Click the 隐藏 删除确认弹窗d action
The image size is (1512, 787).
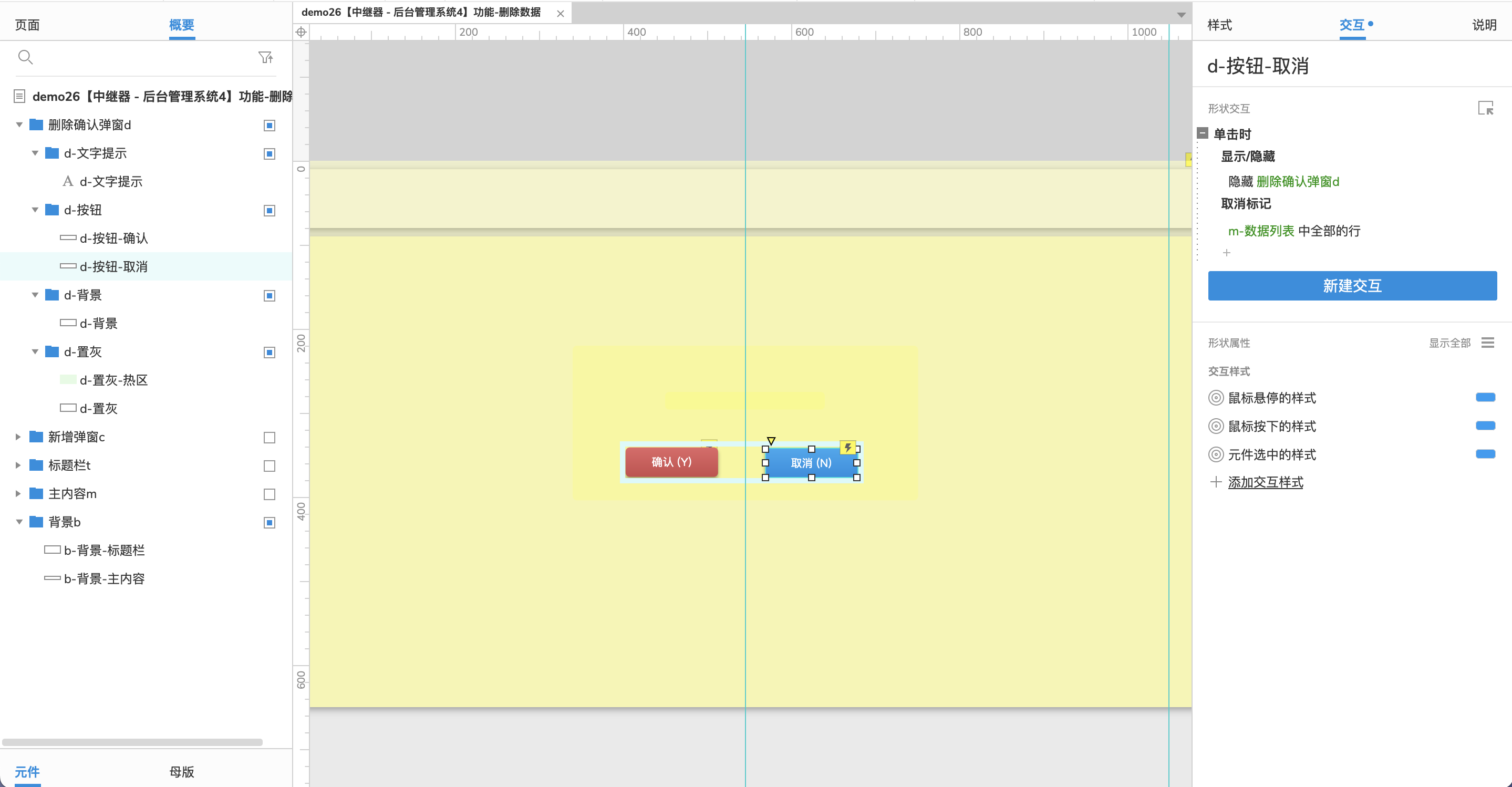coord(1283,182)
